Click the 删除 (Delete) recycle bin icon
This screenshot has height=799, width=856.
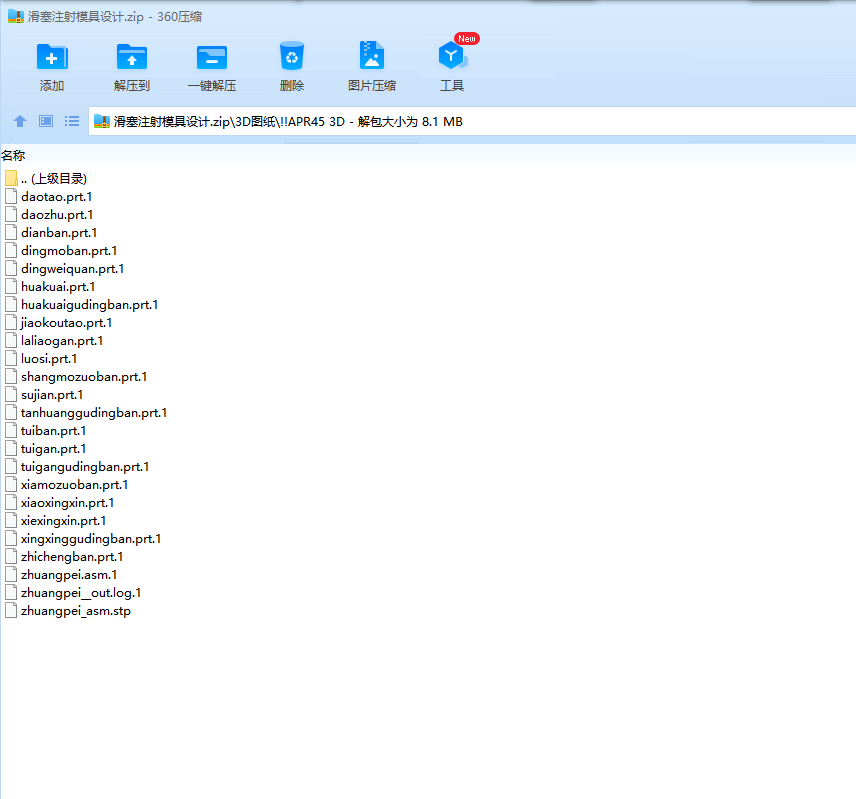pos(292,56)
